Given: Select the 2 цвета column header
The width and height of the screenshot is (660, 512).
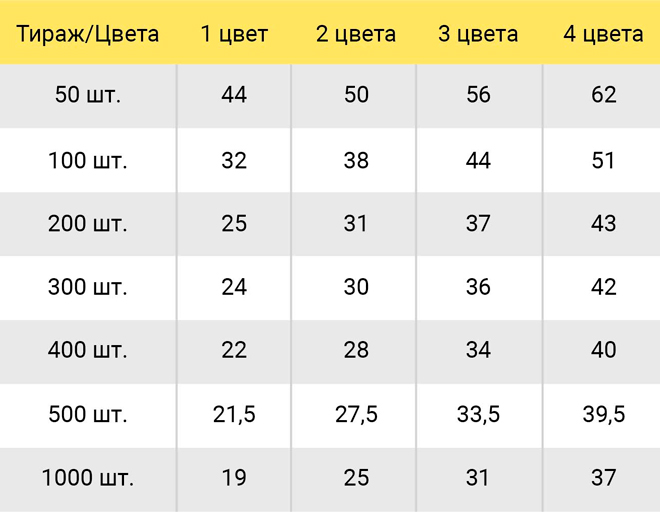Looking at the screenshot, I should tap(356, 34).
